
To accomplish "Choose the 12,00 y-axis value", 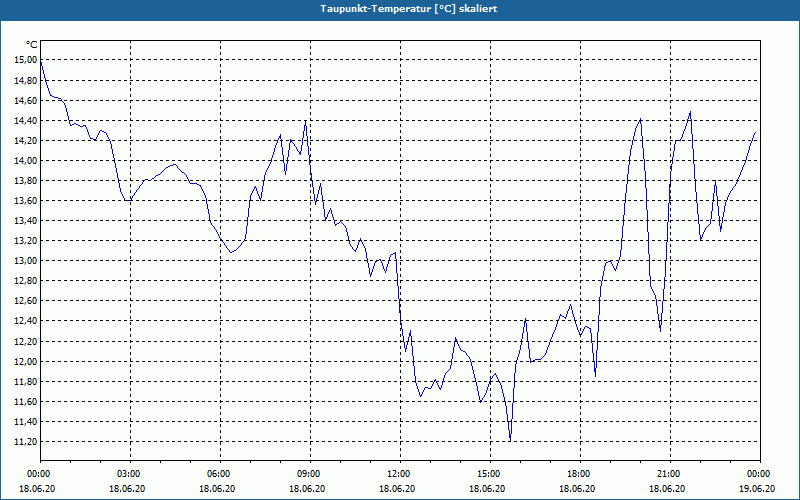I will [x=27, y=362].
